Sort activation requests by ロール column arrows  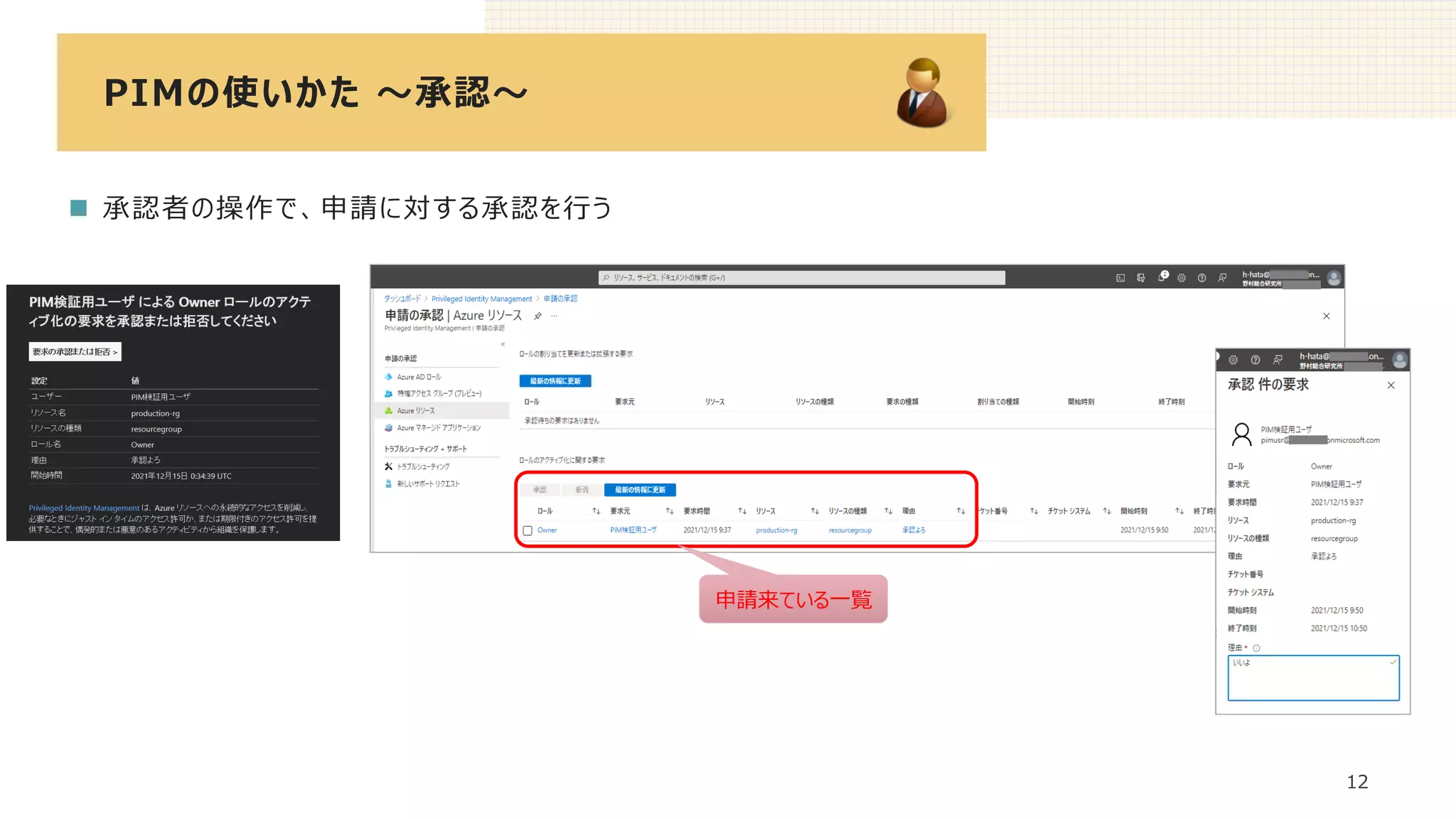[x=596, y=511]
